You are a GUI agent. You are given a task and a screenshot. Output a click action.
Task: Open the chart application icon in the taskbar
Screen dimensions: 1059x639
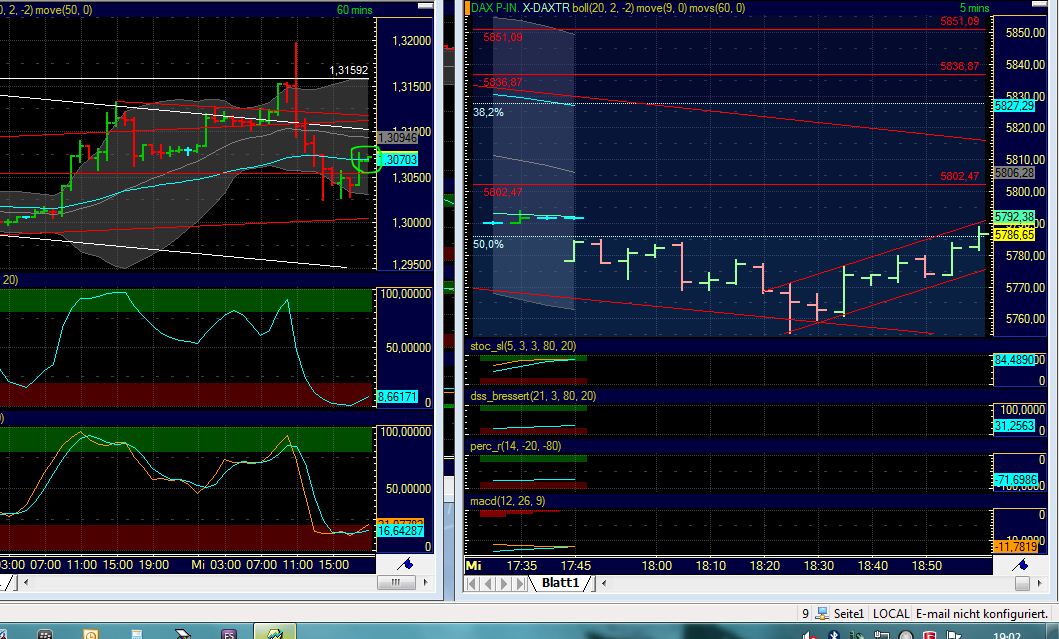click(x=274, y=633)
